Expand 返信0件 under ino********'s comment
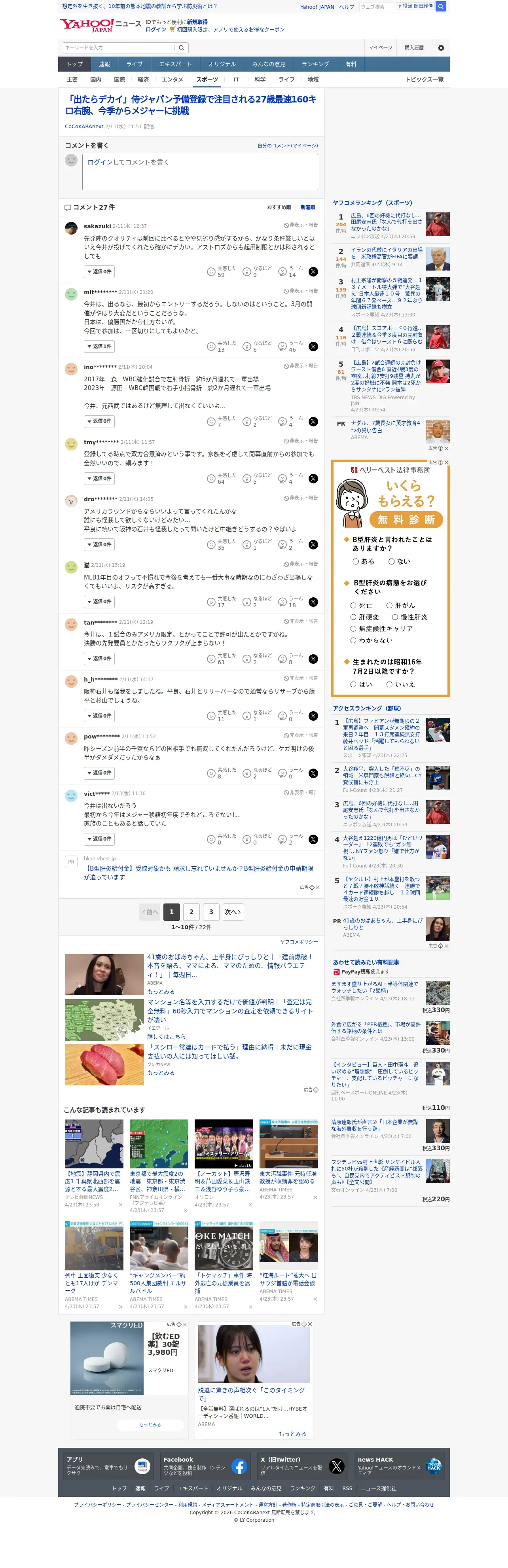508x1568 pixels. click(99, 422)
